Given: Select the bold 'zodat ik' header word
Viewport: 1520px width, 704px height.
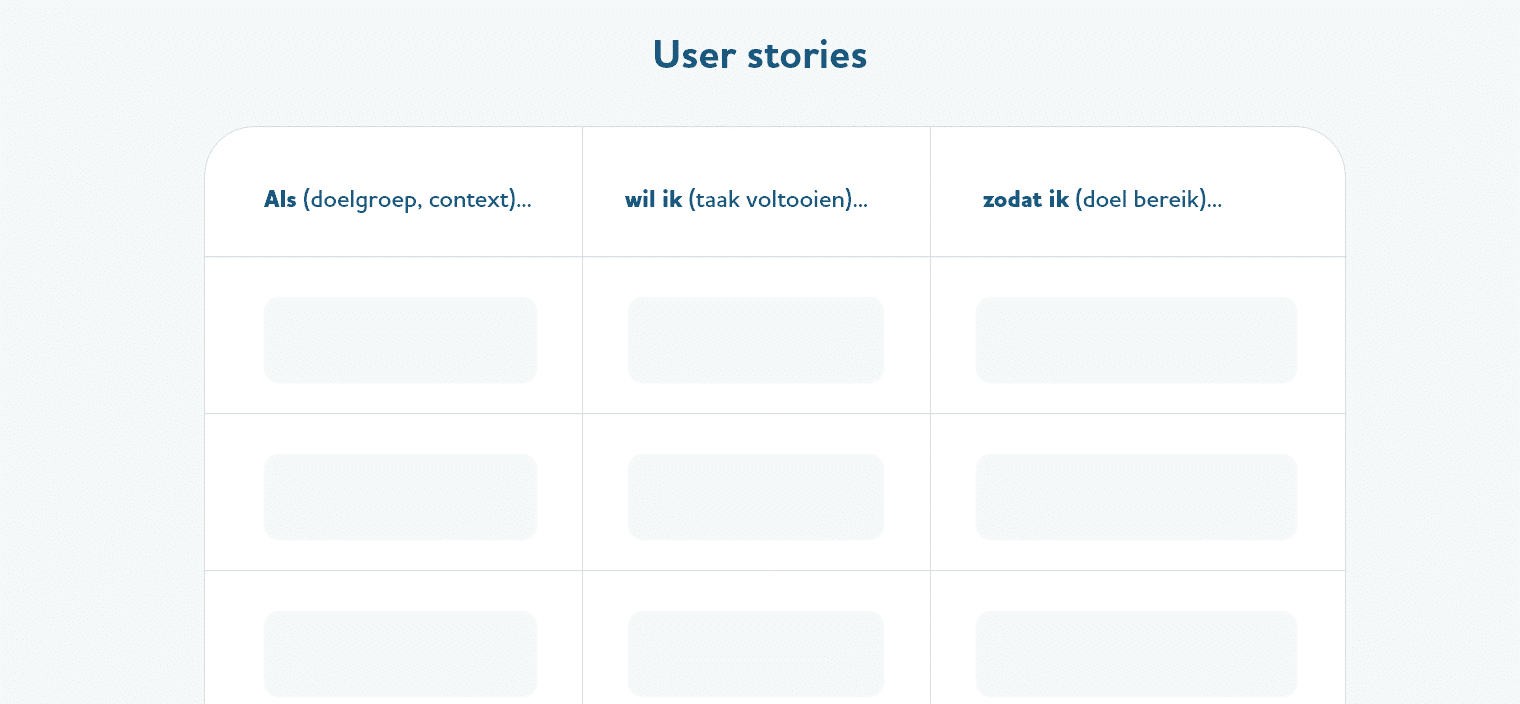Looking at the screenshot, I should (1026, 200).
